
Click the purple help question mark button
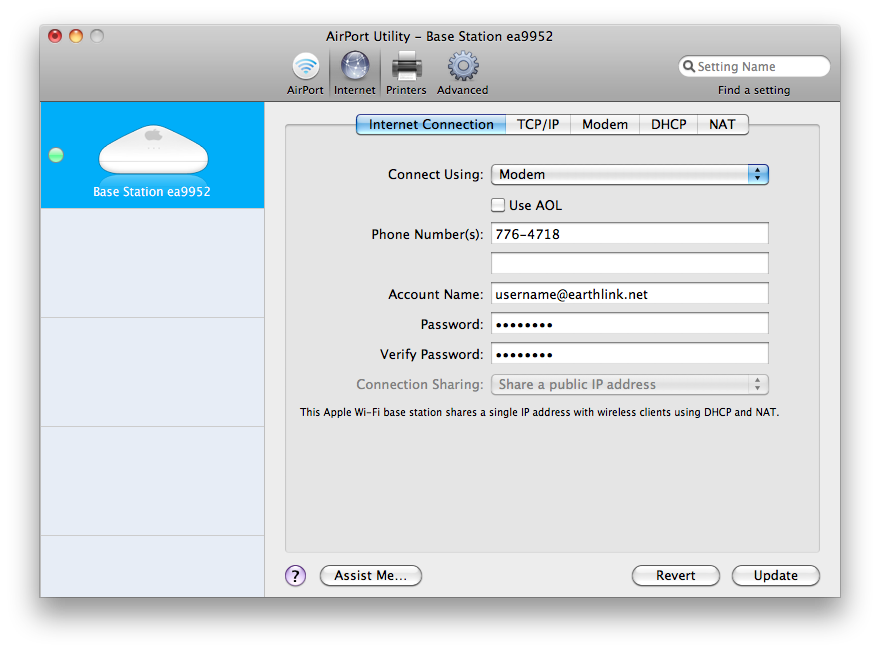[x=295, y=576]
